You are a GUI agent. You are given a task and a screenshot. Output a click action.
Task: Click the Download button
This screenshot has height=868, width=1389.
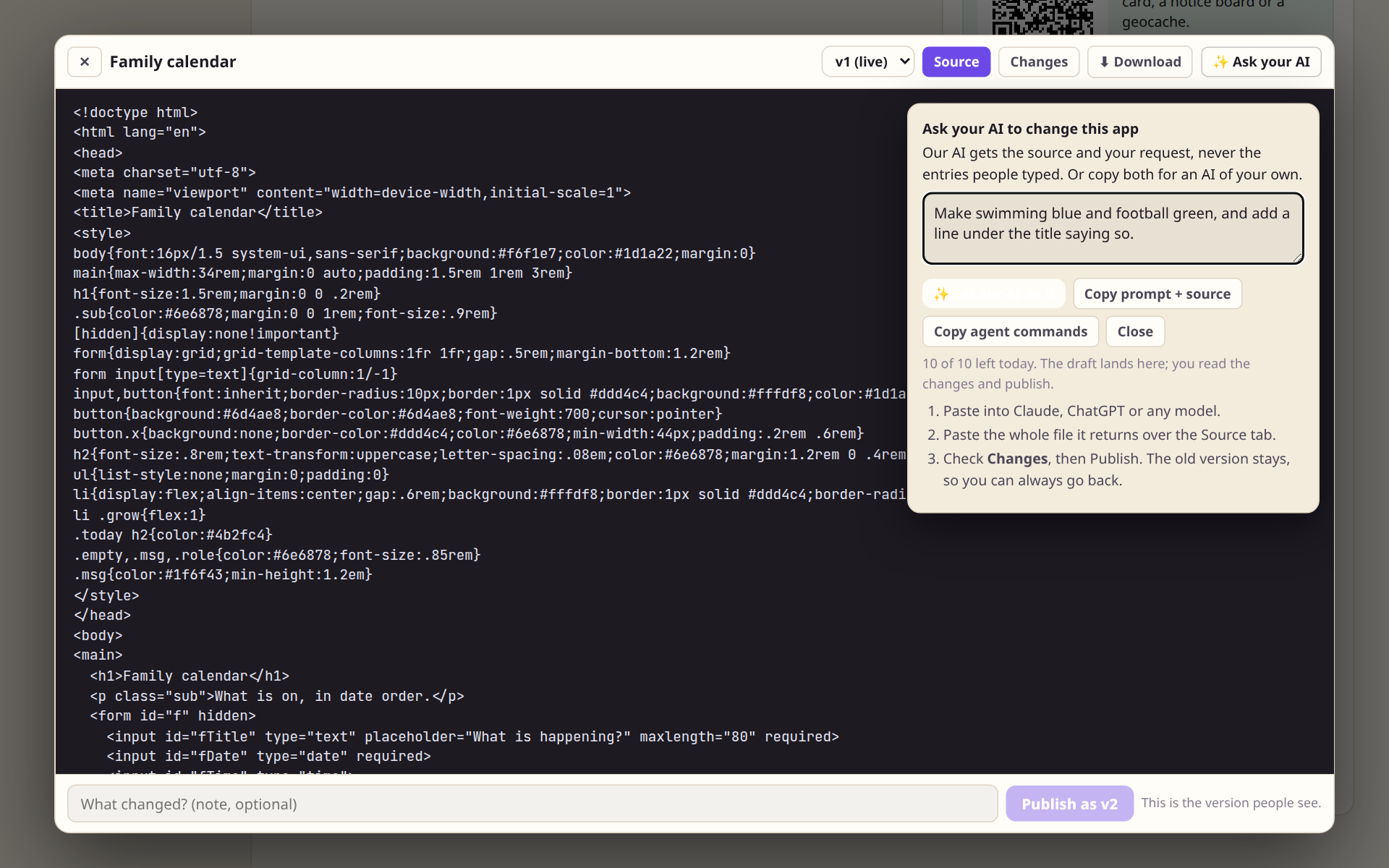(1139, 62)
